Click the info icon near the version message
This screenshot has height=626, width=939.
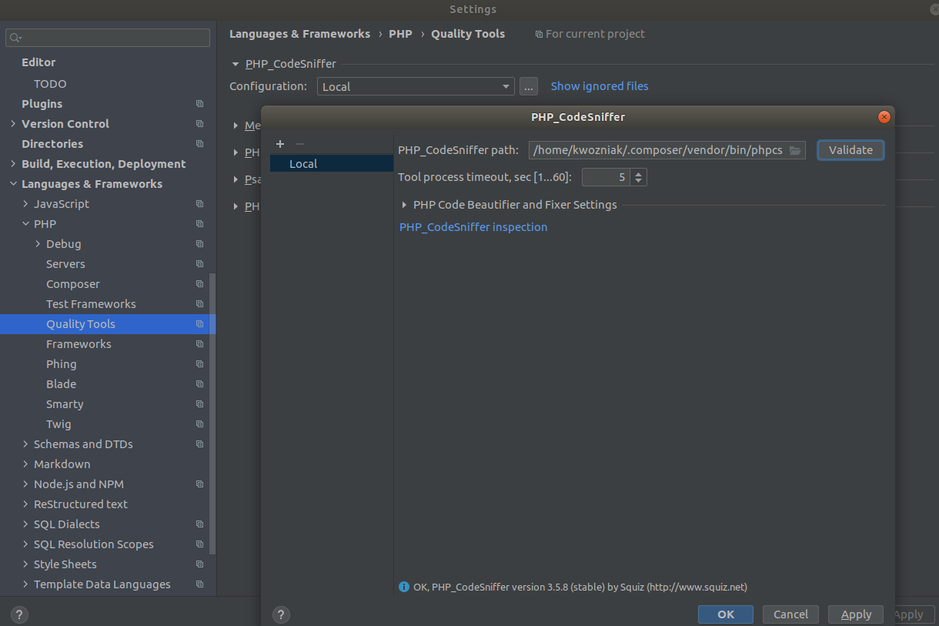403,587
